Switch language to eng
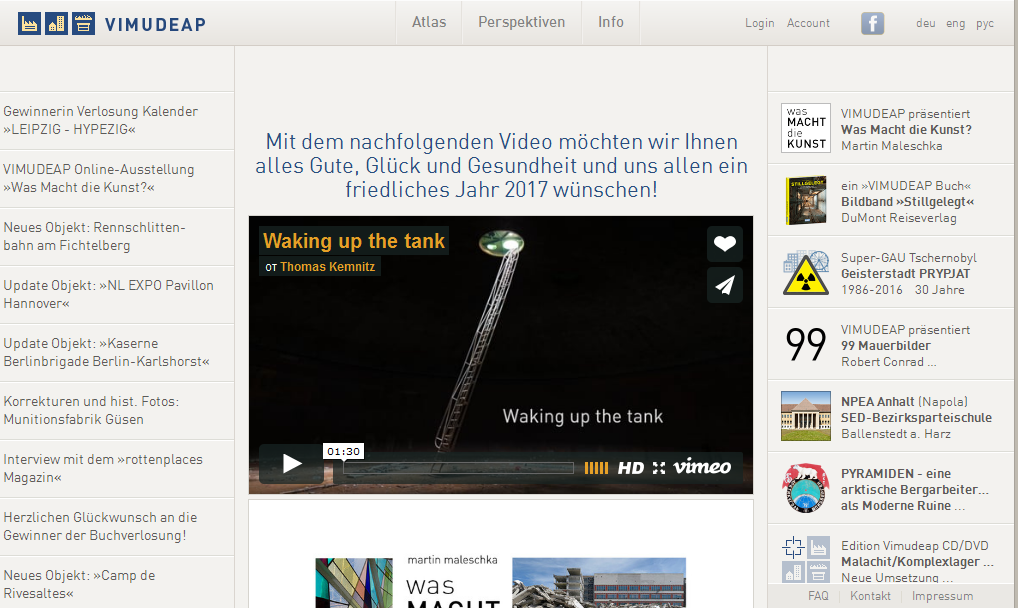This screenshot has height=608, width=1018. coord(956,23)
